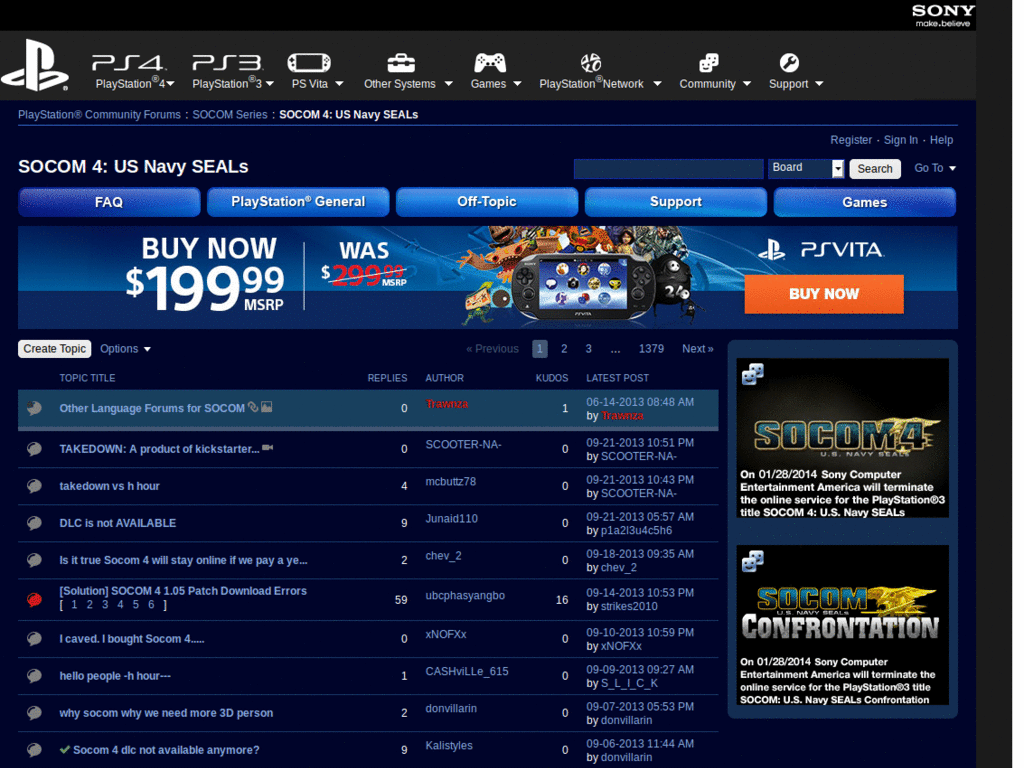Sort by the REPLIES column header
1024x768 pixels.
point(387,378)
